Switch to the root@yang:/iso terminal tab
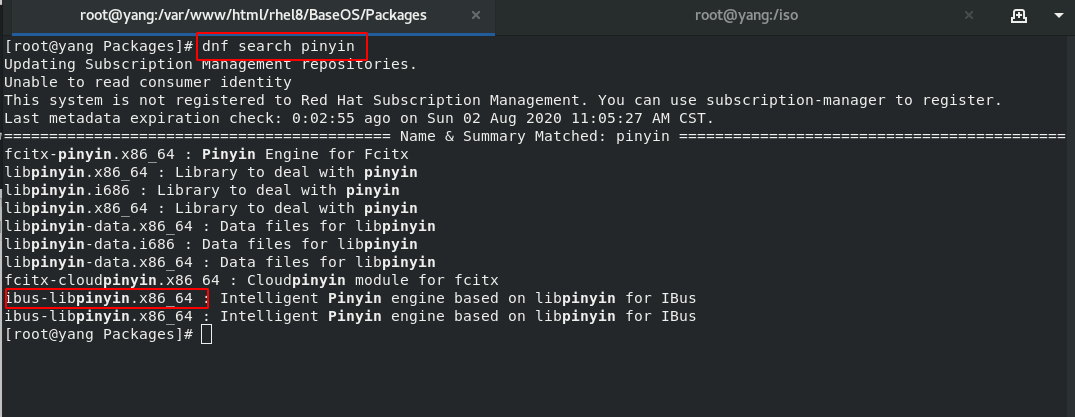The width and height of the screenshot is (1075, 417). (746, 15)
